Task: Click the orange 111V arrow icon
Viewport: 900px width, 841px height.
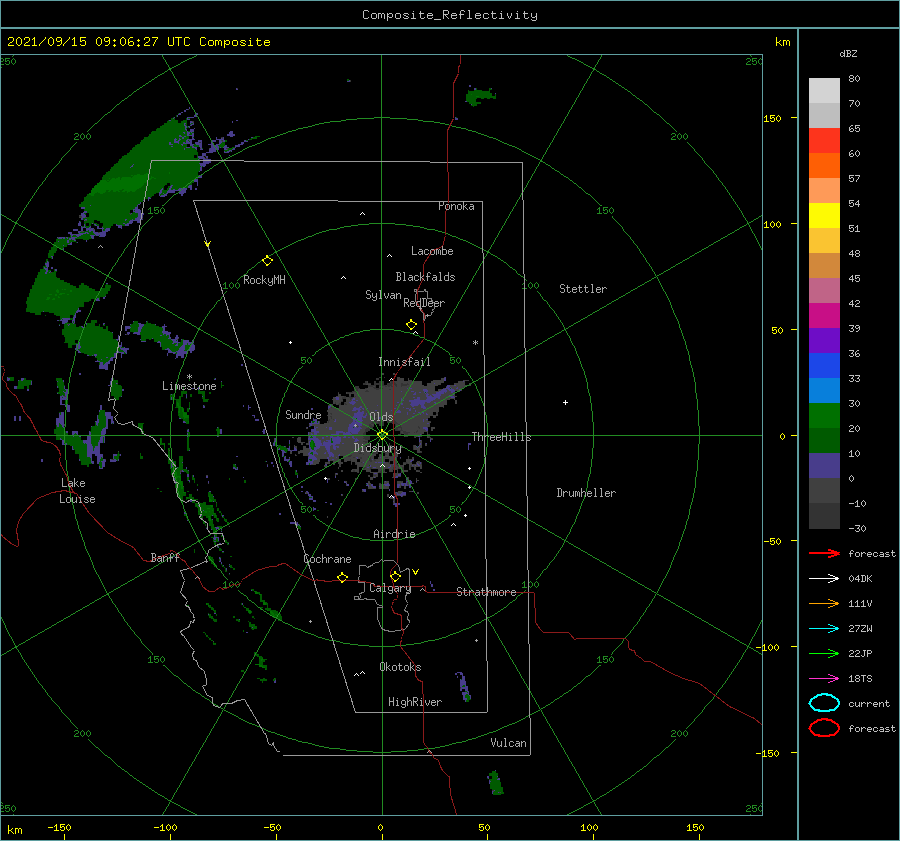Action: [x=824, y=603]
